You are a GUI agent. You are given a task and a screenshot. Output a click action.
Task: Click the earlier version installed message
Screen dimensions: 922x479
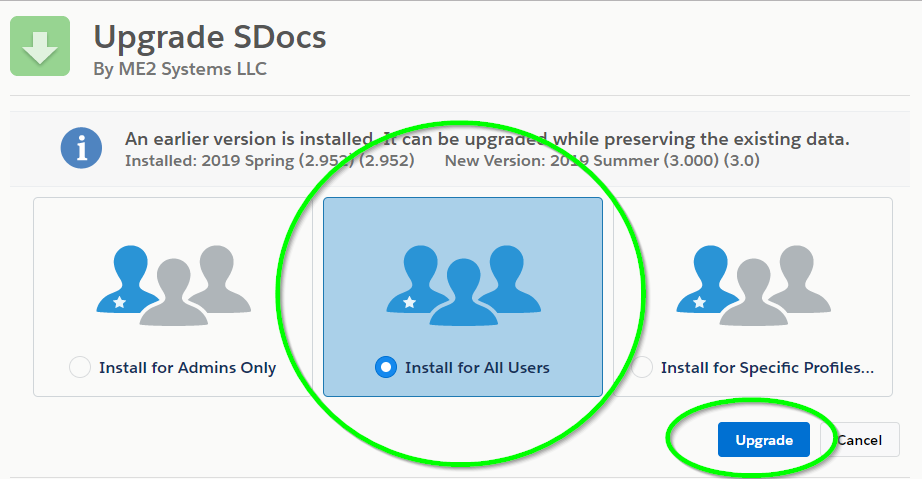(x=487, y=139)
